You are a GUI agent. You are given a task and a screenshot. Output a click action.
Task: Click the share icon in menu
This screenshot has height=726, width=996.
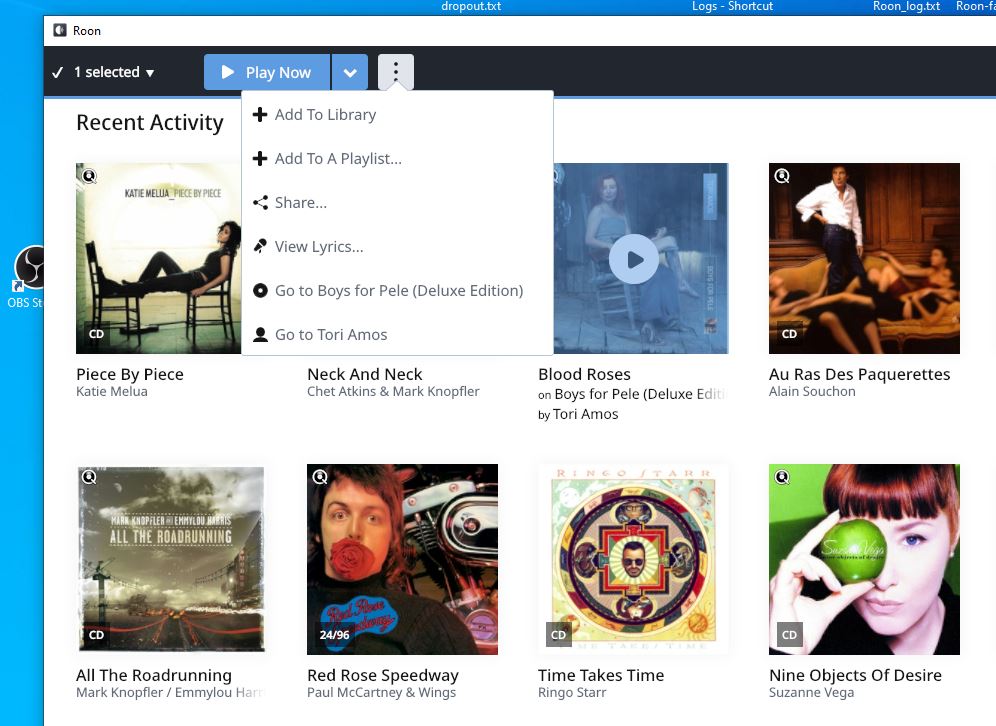click(260, 203)
